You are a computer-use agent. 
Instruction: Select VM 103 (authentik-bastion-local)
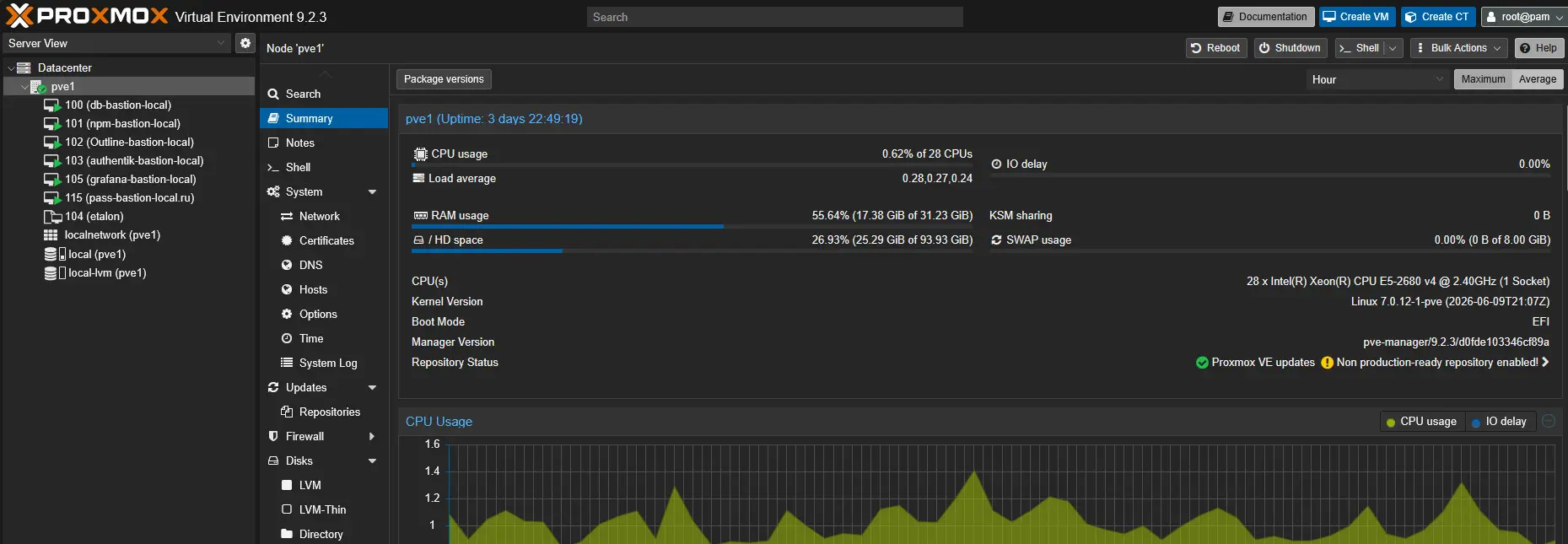(x=134, y=160)
